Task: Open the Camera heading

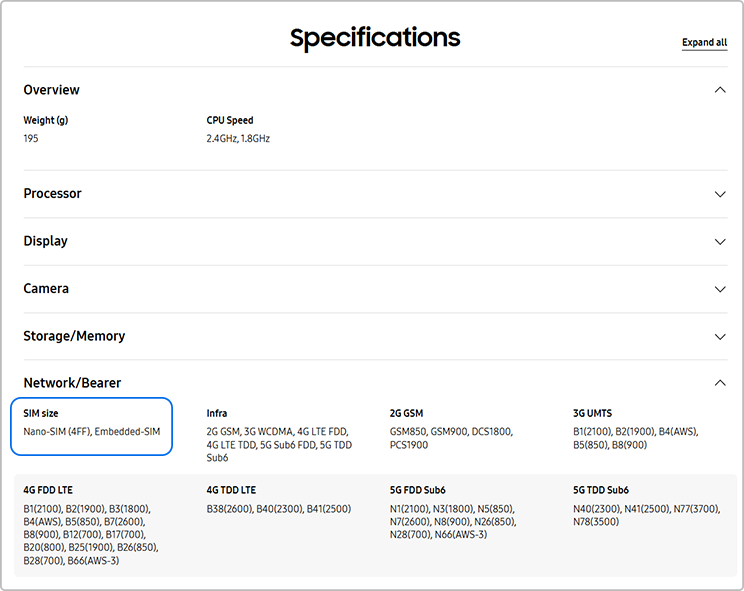Action: (46, 288)
